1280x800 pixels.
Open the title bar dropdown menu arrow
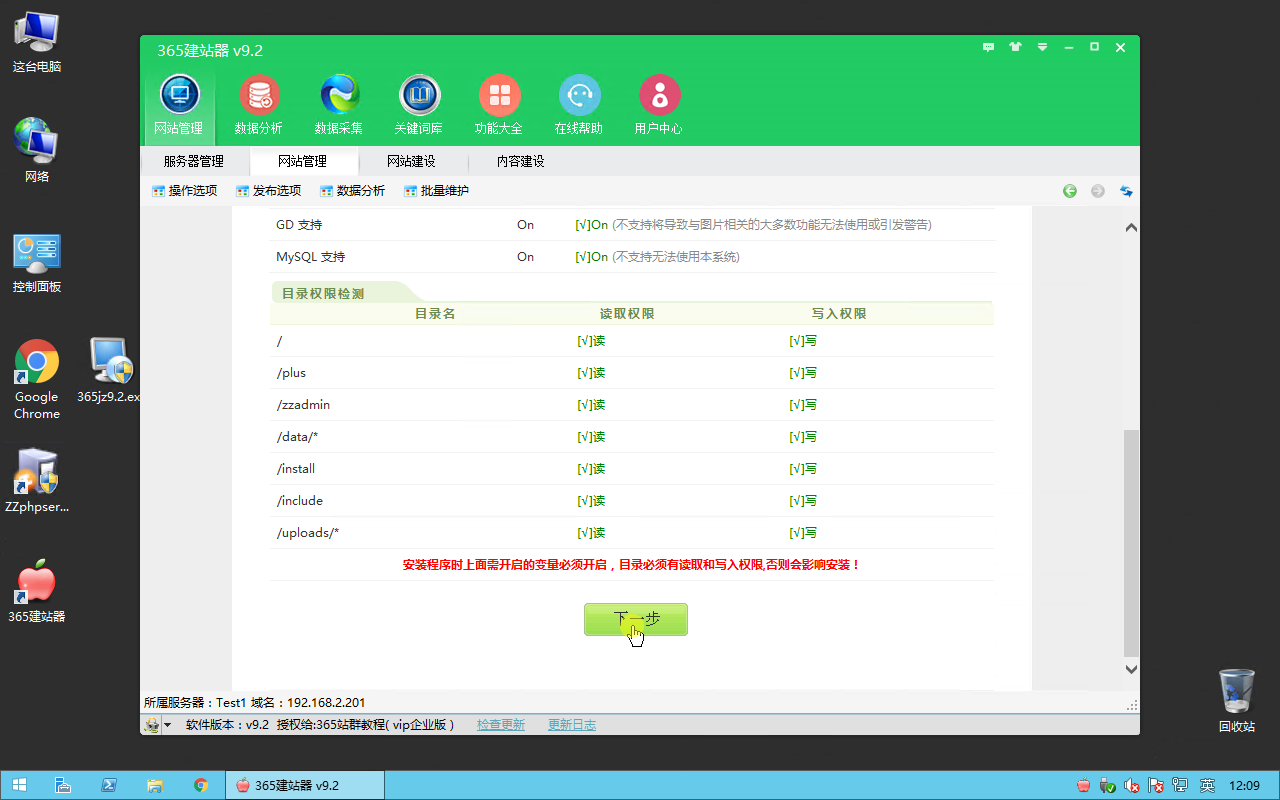coord(1042,47)
